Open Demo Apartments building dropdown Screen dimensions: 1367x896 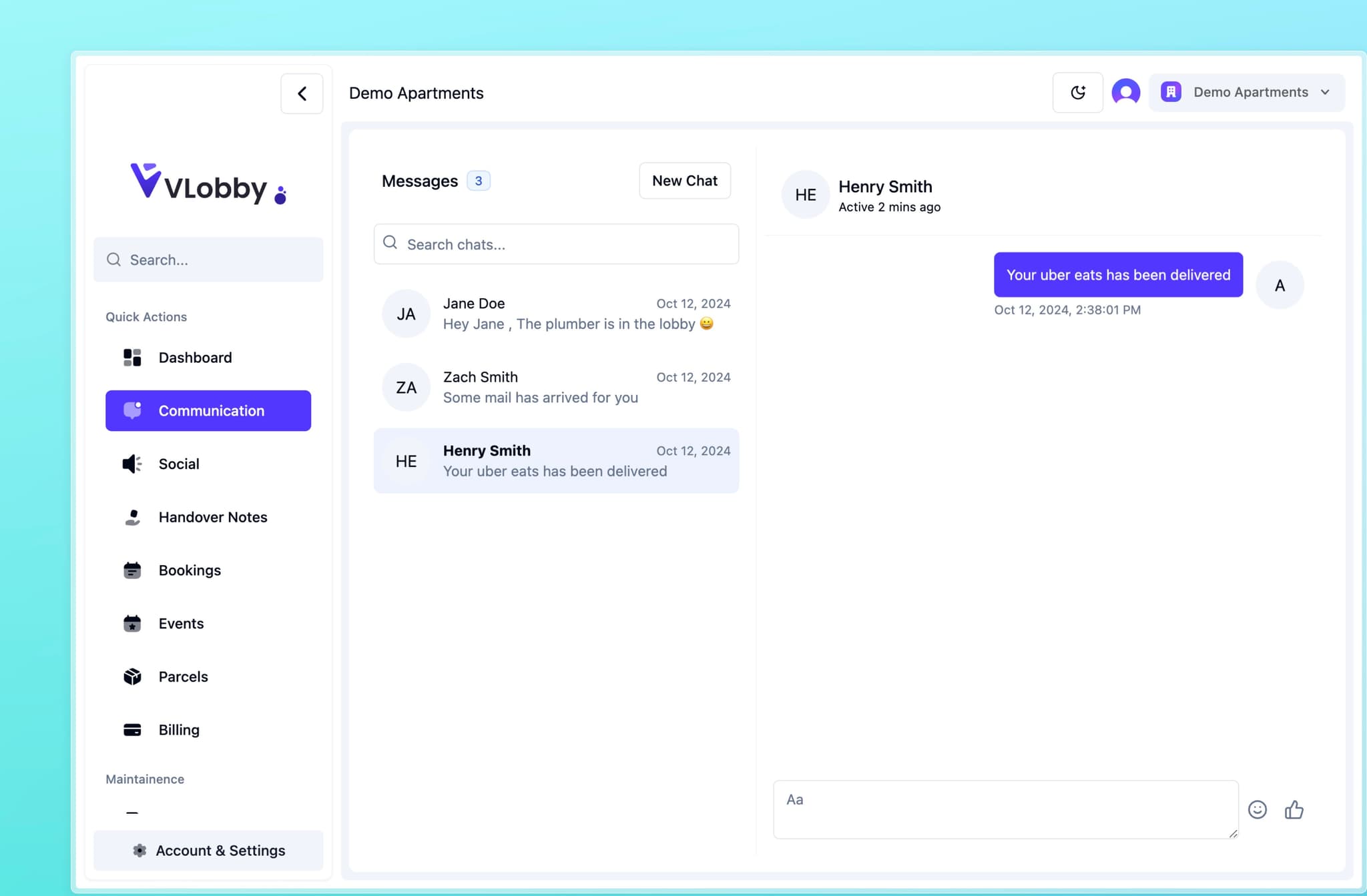1246,92
